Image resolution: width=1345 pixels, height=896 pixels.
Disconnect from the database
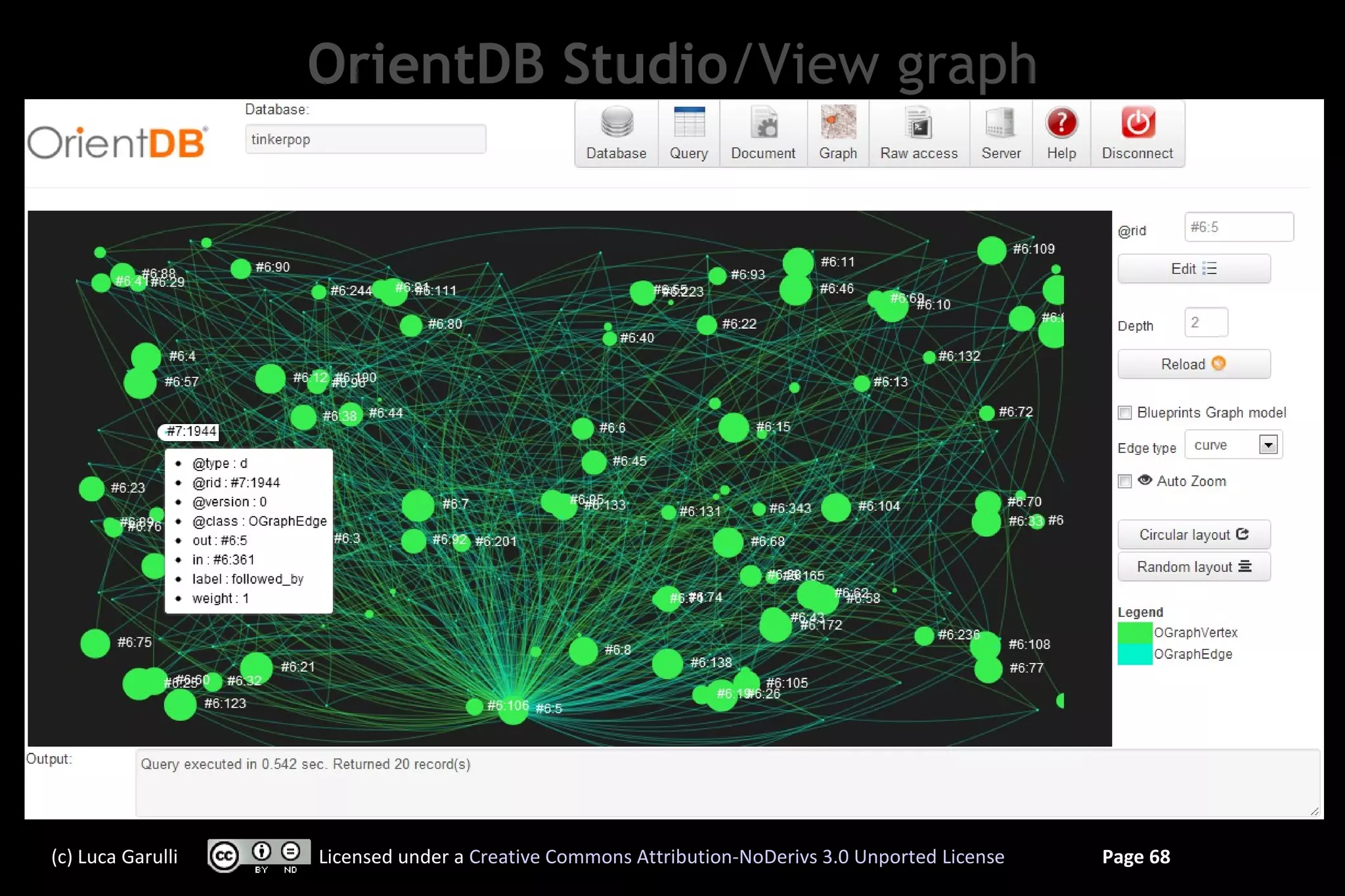pyautogui.click(x=1137, y=134)
